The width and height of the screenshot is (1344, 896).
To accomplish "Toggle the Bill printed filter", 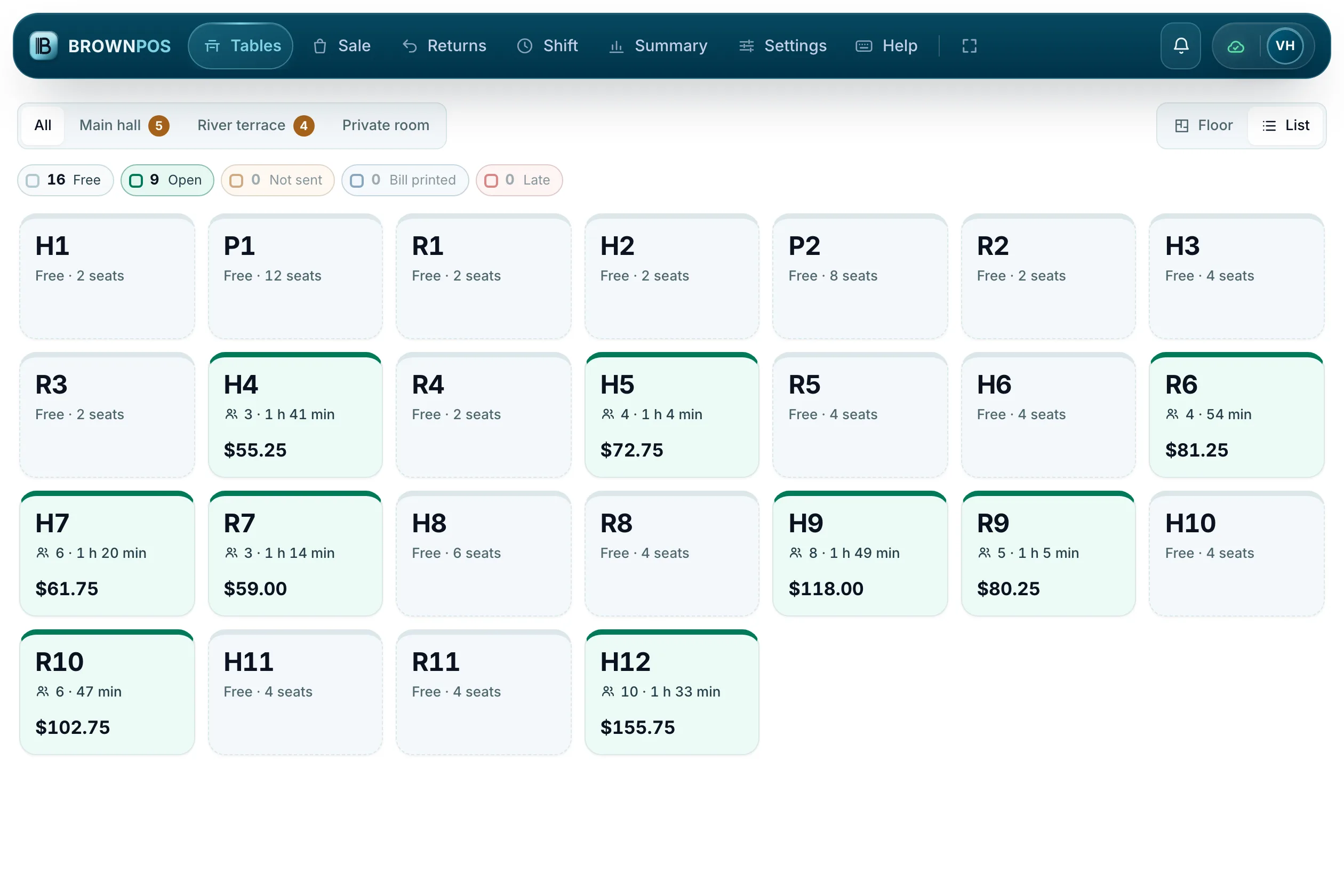I will [405, 180].
